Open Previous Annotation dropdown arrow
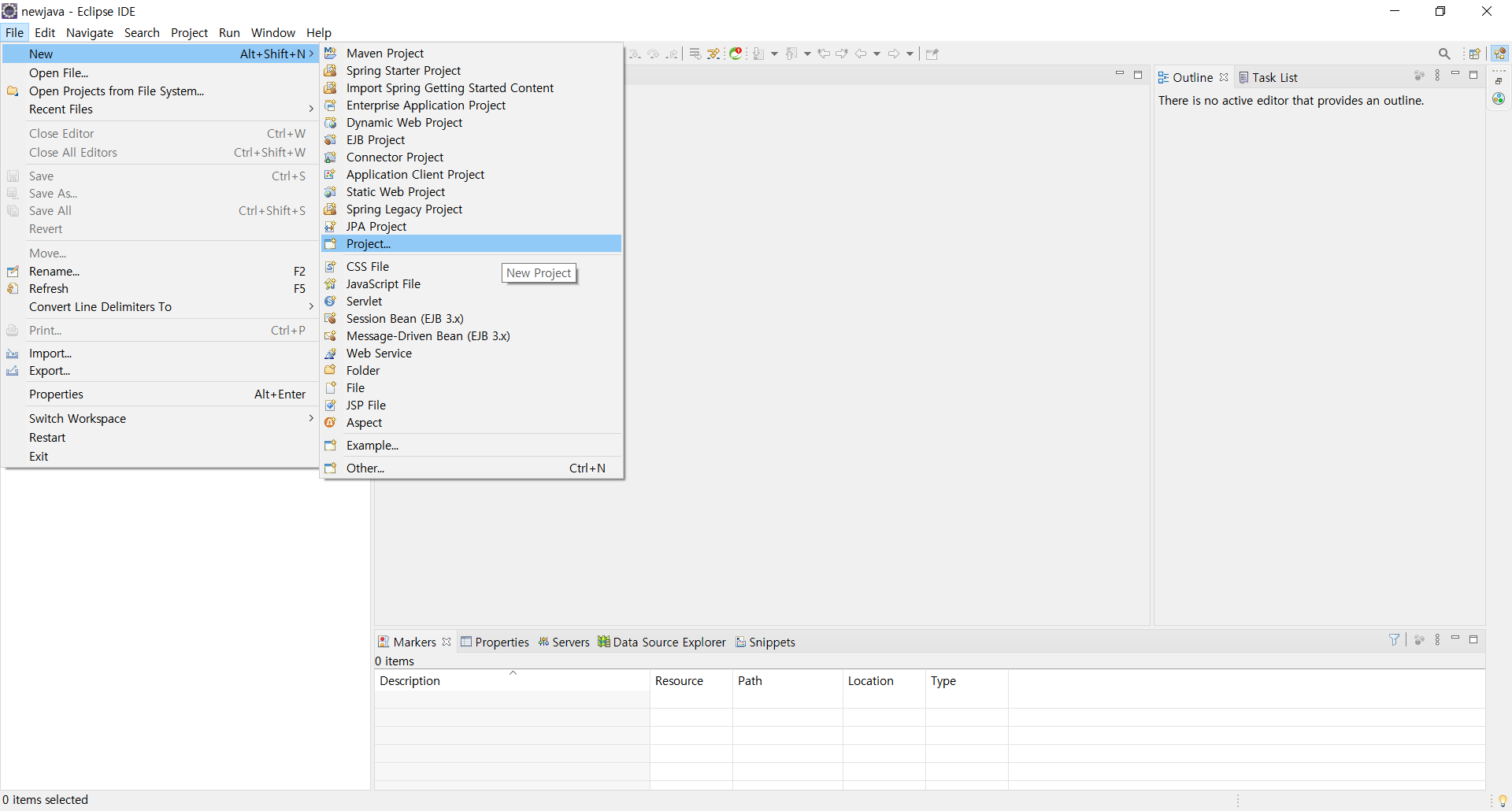The width and height of the screenshot is (1512, 811). (x=807, y=54)
